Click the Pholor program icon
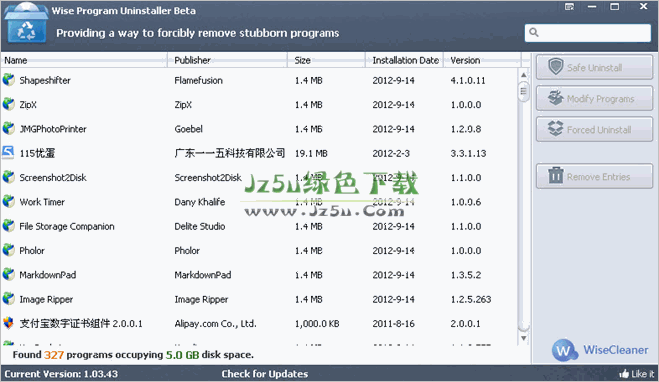 8,250
